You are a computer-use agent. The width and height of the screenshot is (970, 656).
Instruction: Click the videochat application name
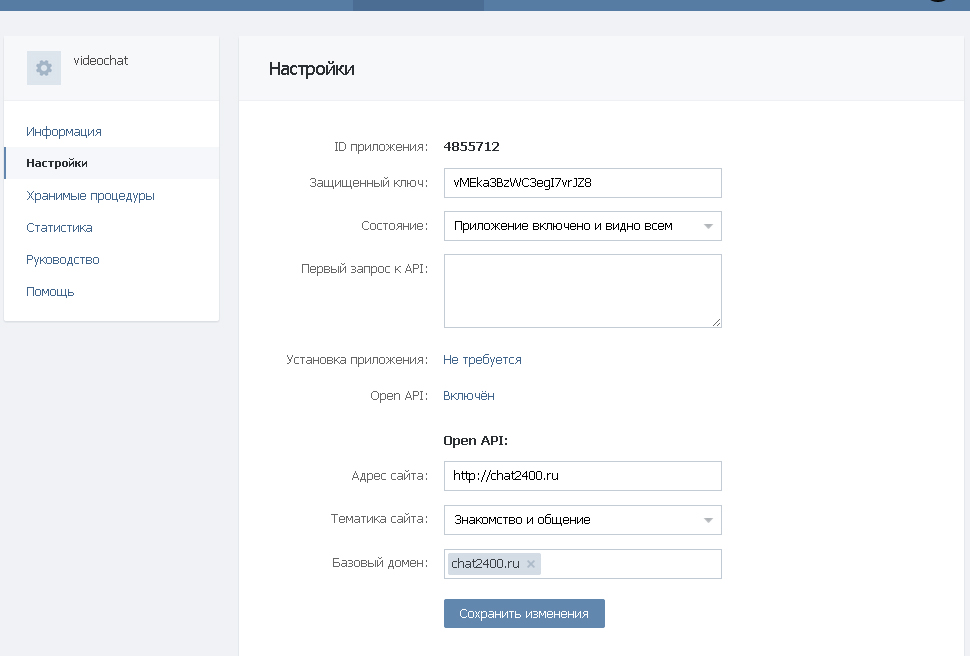(x=101, y=61)
